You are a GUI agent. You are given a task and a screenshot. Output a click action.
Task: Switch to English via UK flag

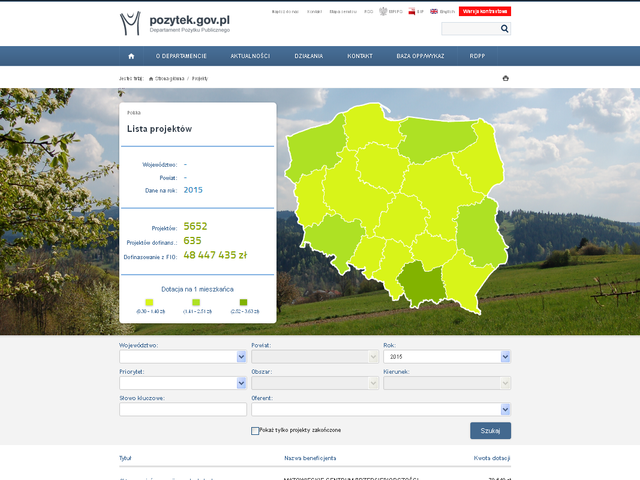pyautogui.click(x=434, y=11)
